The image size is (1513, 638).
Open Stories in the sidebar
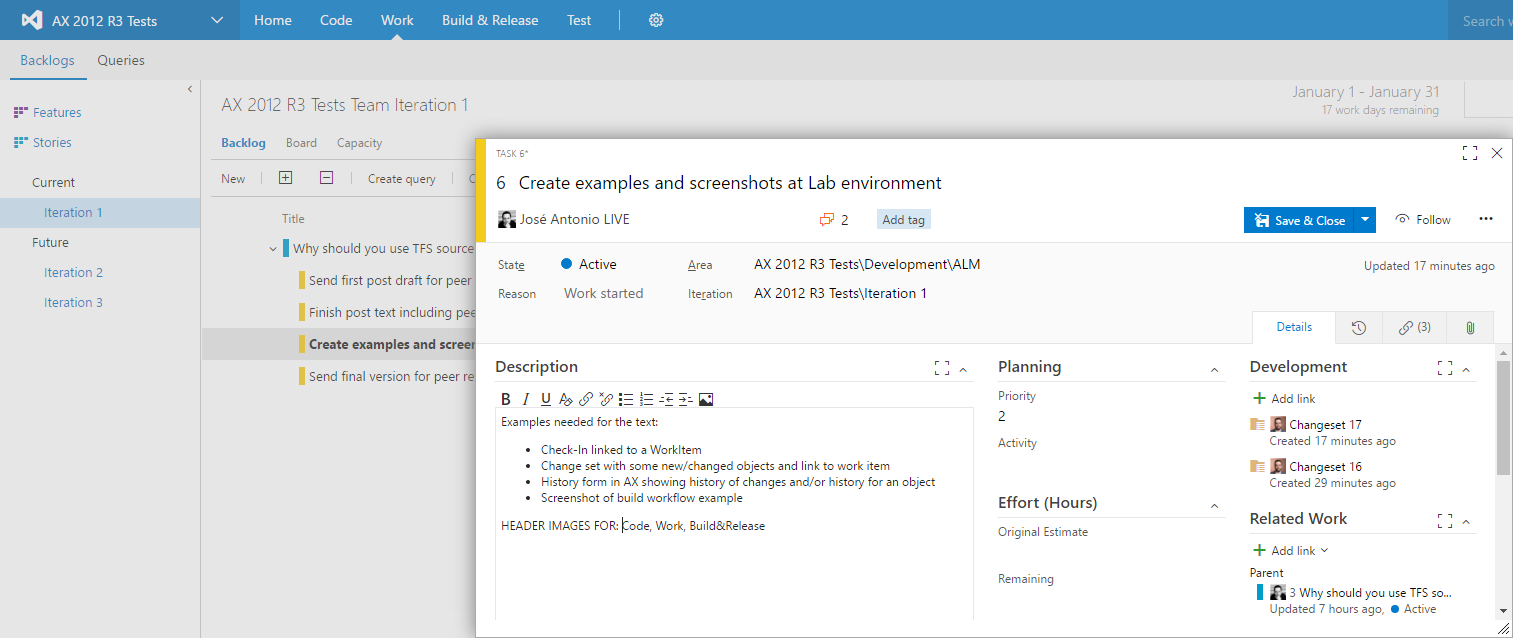(52, 142)
